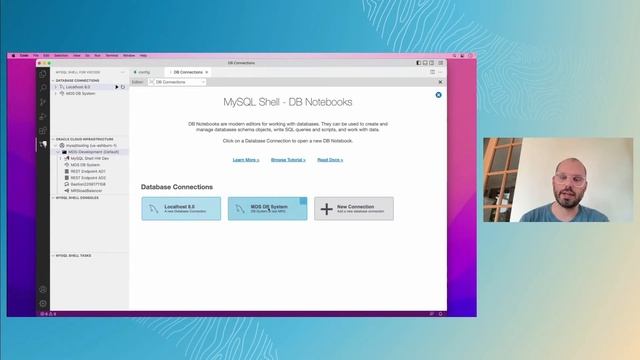Collapse the us-ashburn-1 profile node
Viewport: 640px width, 360px height.
(56, 145)
